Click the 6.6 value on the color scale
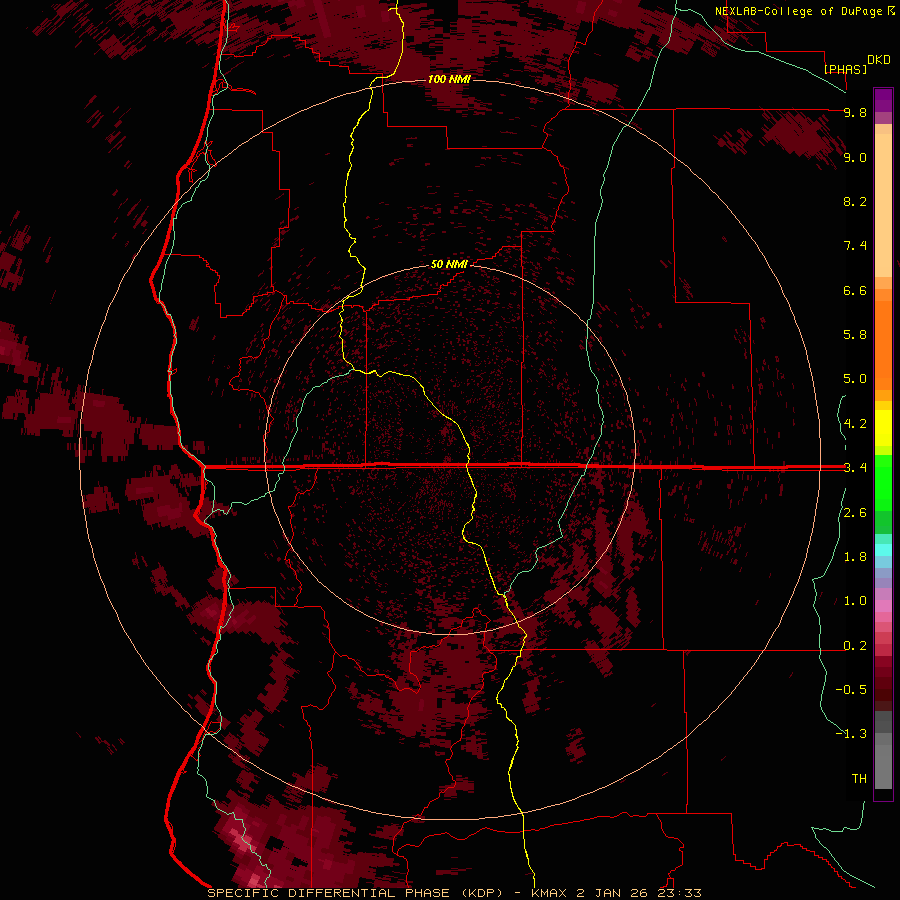Screen dimensions: 900x900 855,290
